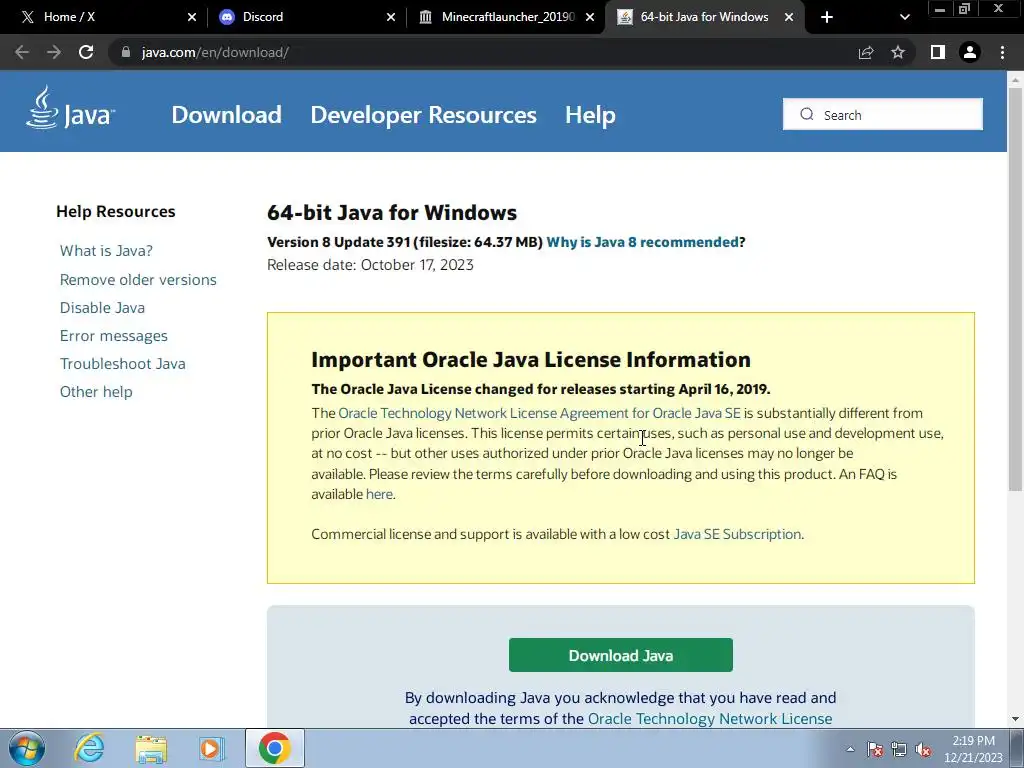Open Developer Resources menu item
Screen dimensions: 1024x768
423,115
